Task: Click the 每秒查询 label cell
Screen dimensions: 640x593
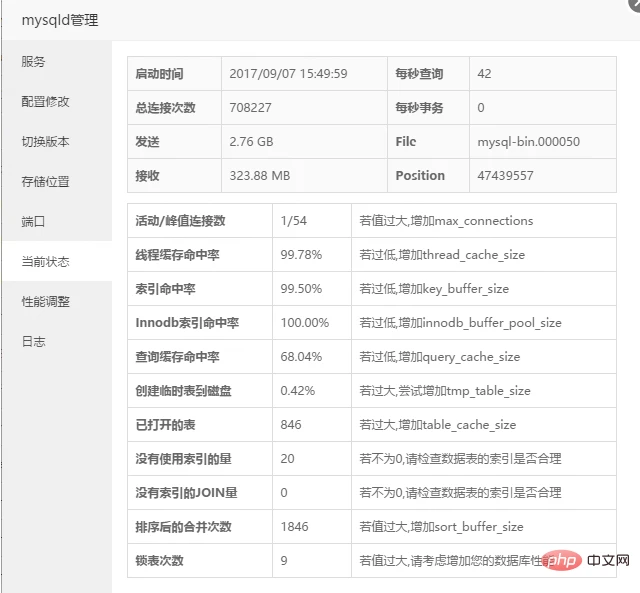Action: point(428,74)
